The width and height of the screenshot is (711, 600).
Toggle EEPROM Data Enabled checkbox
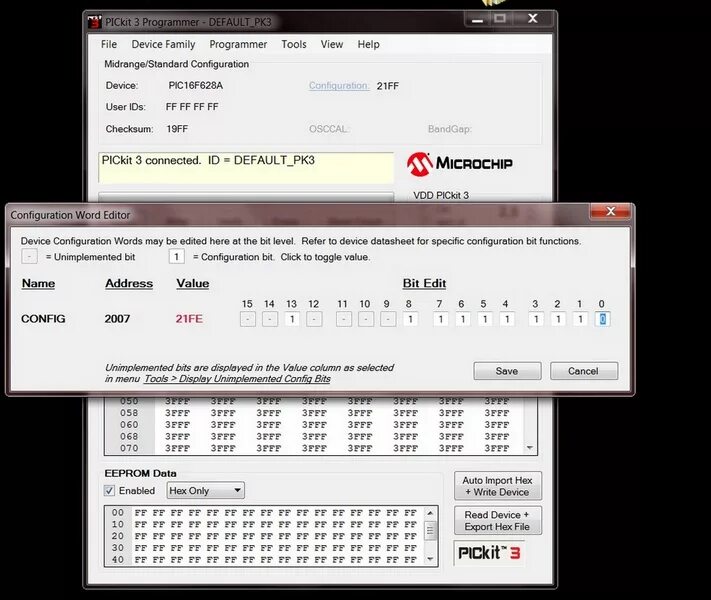tap(109, 491)
